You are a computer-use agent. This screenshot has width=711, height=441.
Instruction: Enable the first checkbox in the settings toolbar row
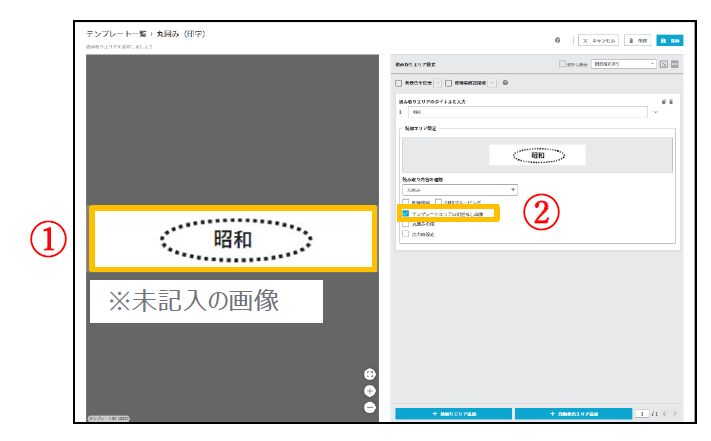400,83
